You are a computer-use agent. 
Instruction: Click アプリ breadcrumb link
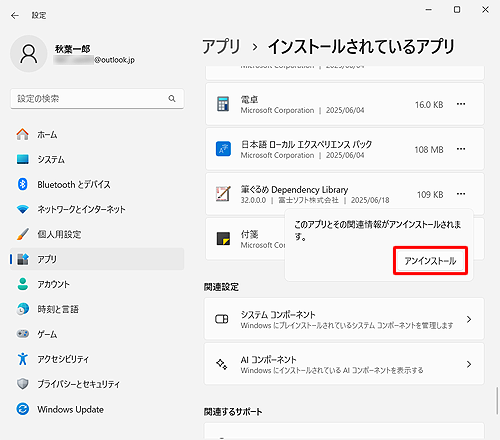[x=221, y=46]
